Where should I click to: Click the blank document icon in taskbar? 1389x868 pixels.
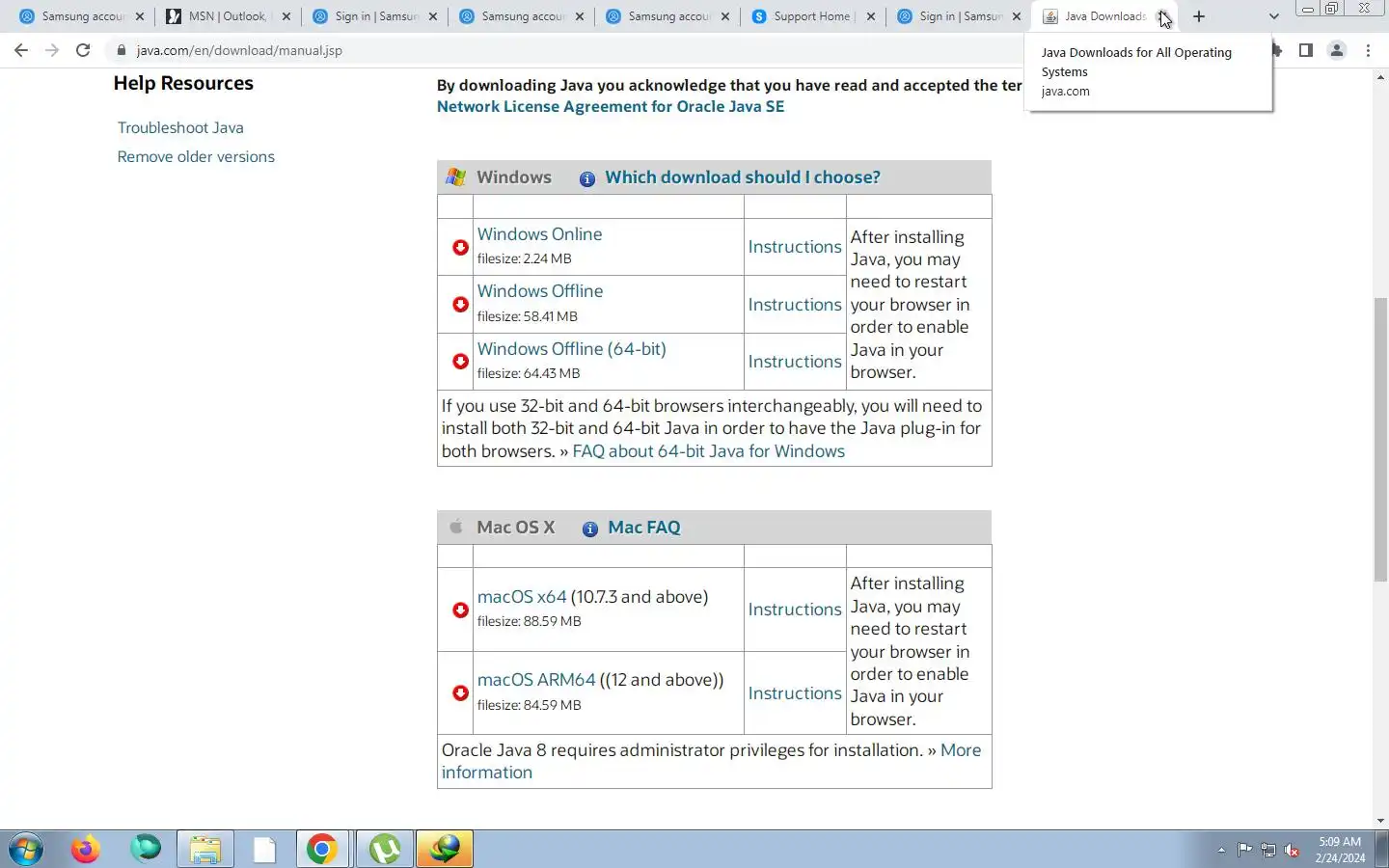(263, 850)
